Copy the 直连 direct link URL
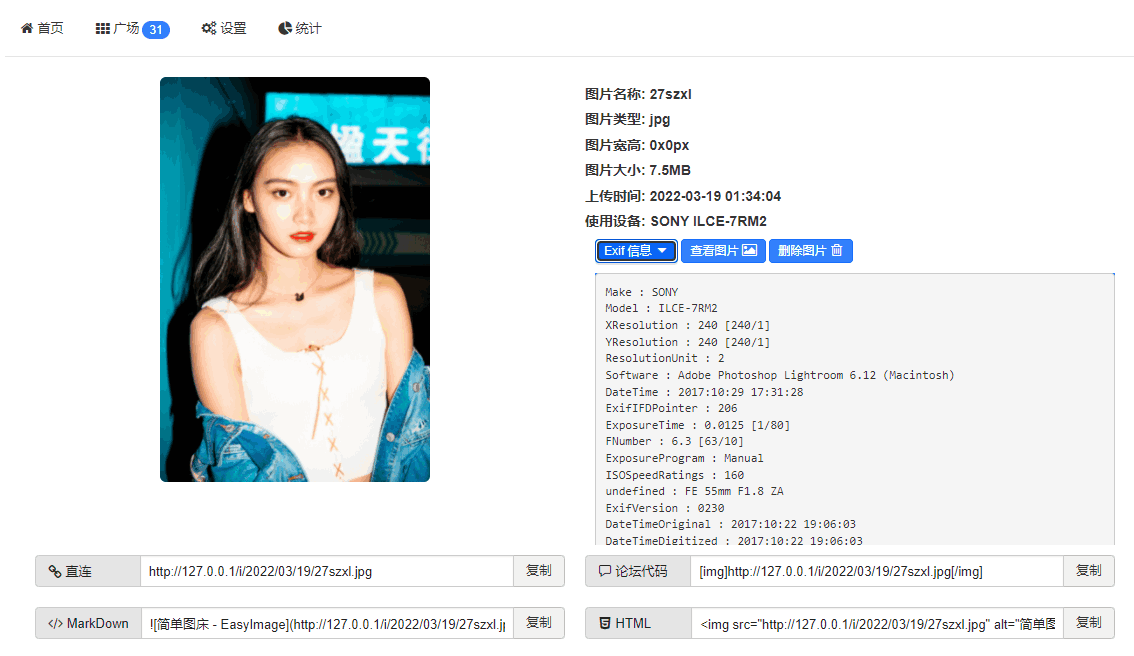This screenshot has height=656, width=1134. click(x=539, y=570)
